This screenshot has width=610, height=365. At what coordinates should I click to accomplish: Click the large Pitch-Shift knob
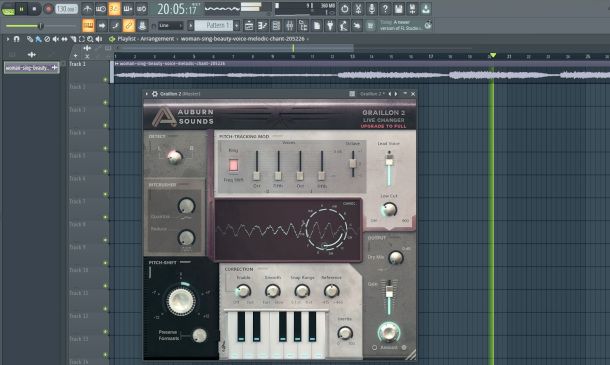tap(181, 301)
